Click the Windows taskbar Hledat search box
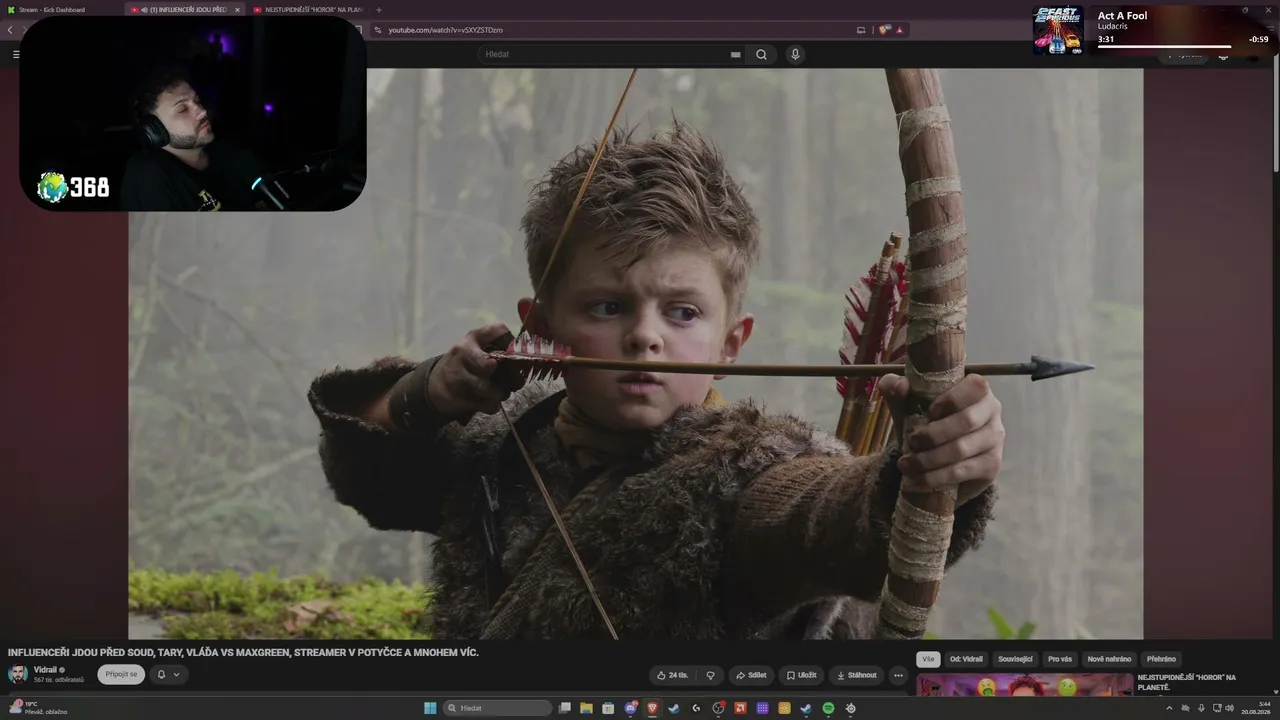The width and height of the screenshot is (1280, 720). click(497, 708)
